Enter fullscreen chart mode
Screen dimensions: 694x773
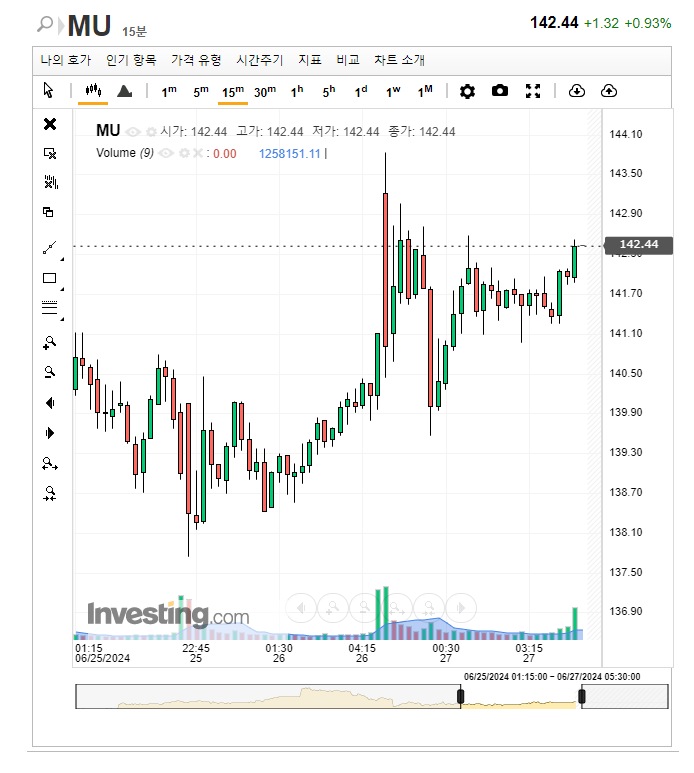(533, 91)
